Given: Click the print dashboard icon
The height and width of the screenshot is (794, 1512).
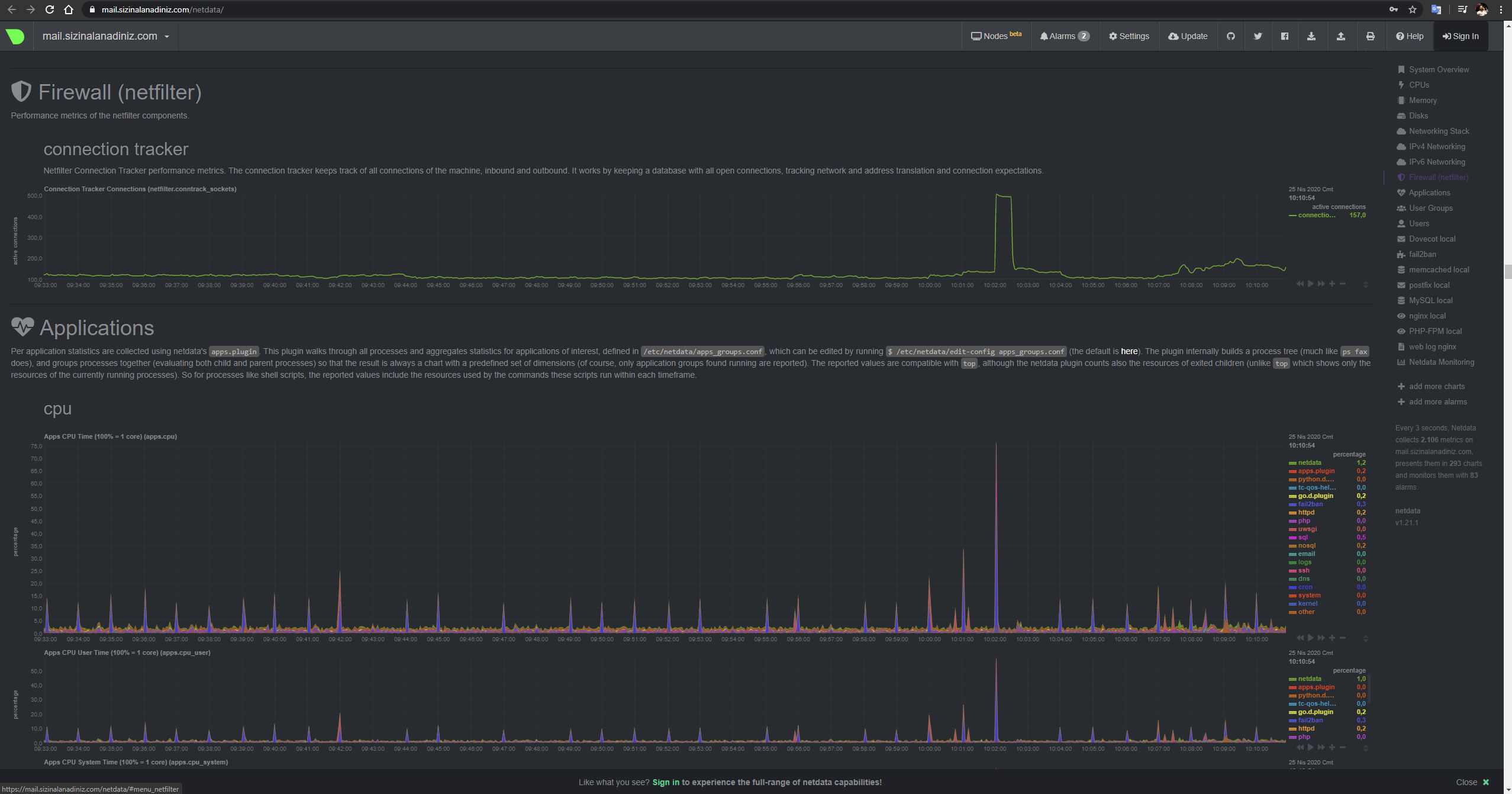Looking at the screenshot, I should 1370,36.
